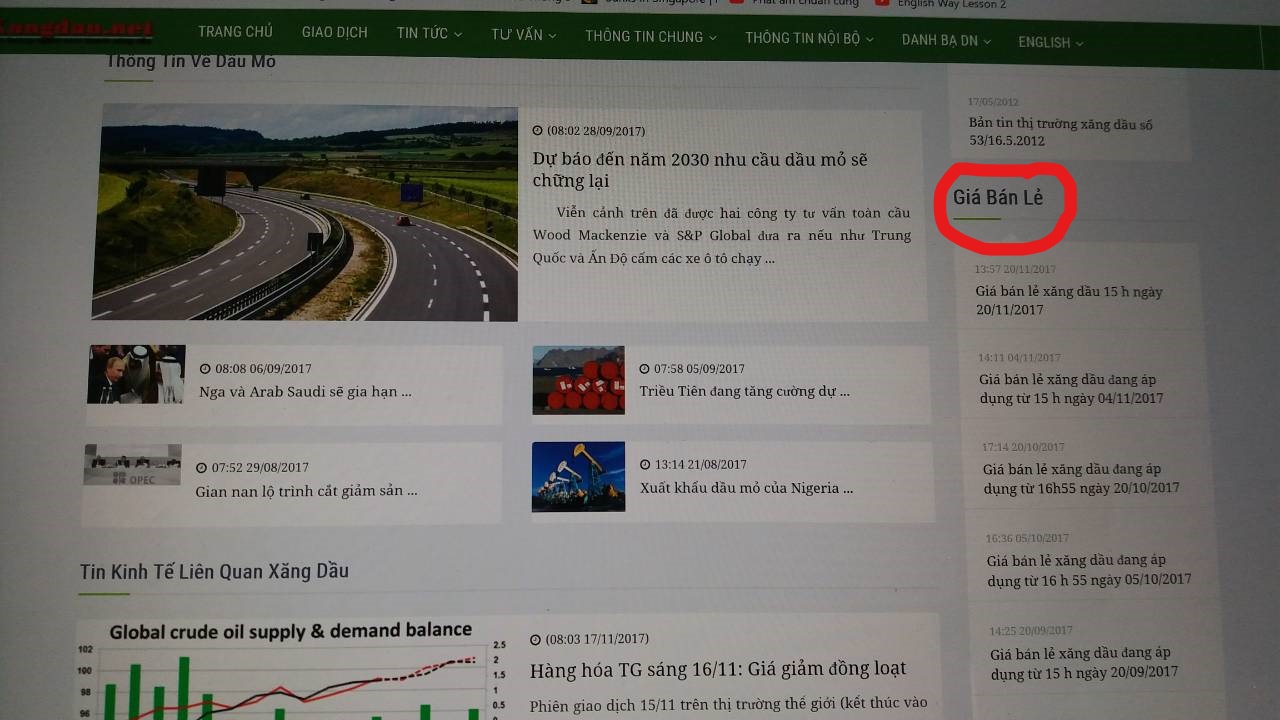The width and height of the screenshot is (1280, 720).
Task: Click the timestamp (08:03 17/11/2017)
Action: (597, 639)
